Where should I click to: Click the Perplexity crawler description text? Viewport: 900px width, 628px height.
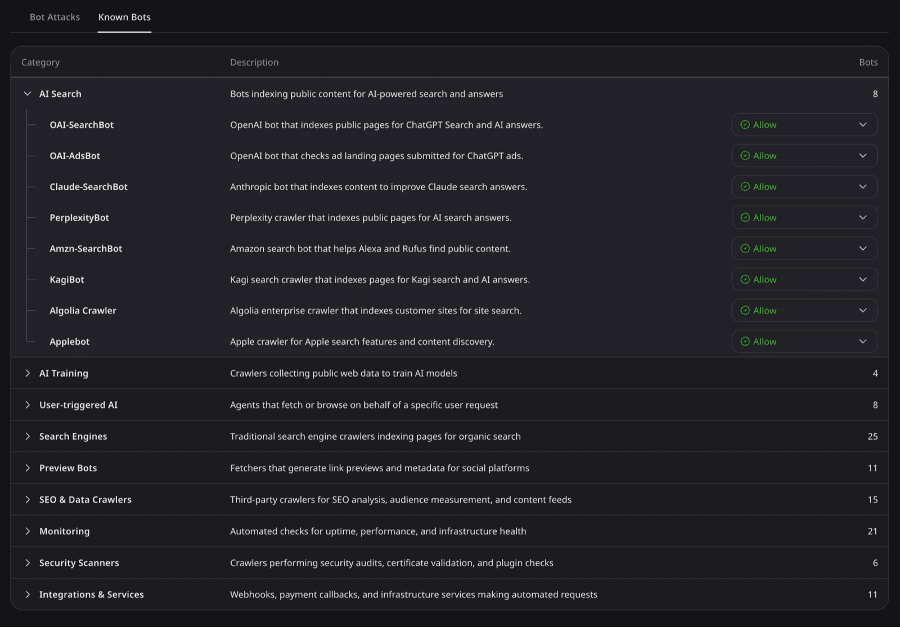pyautogui.click(x=371, y=218)
